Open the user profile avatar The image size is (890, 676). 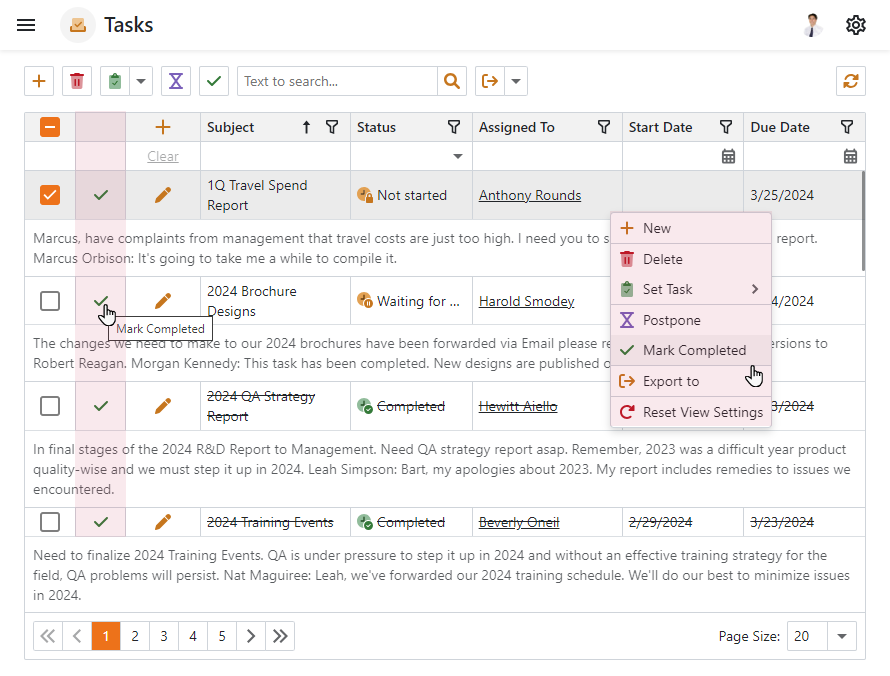click(x=813, y=25)
